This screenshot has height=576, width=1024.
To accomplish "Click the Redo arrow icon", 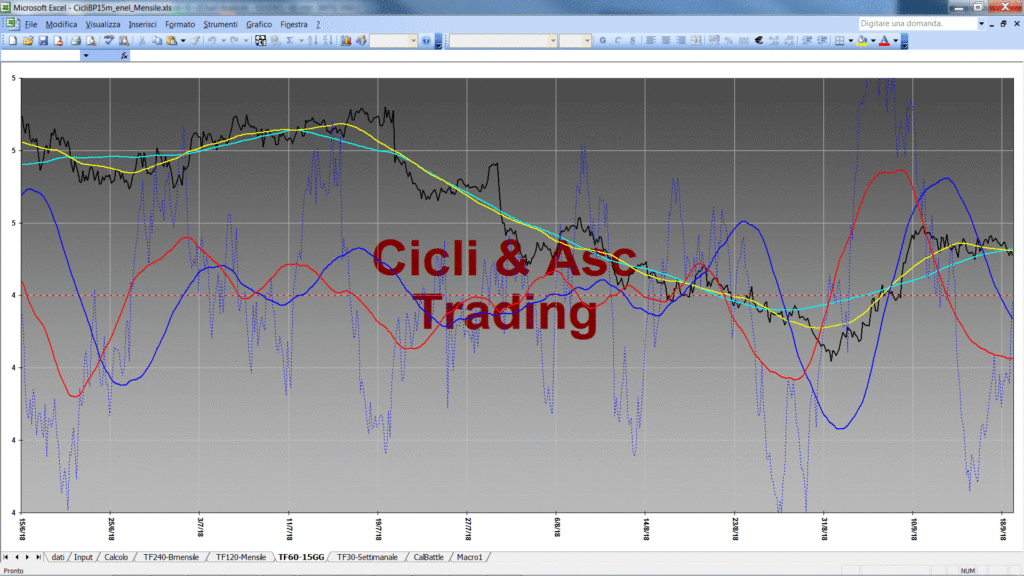I will pos(234,40).
